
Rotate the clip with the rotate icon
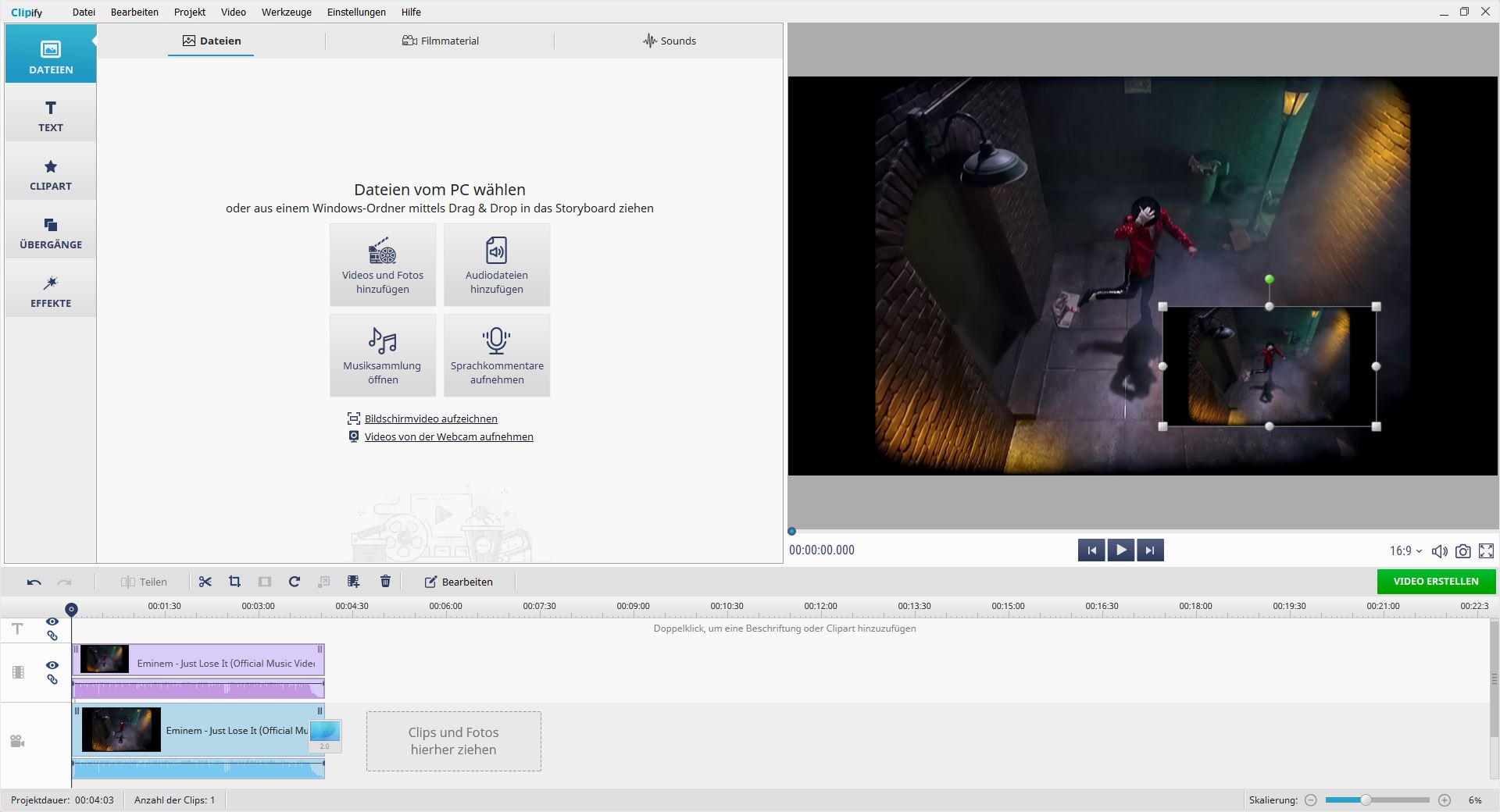(295, 582)
